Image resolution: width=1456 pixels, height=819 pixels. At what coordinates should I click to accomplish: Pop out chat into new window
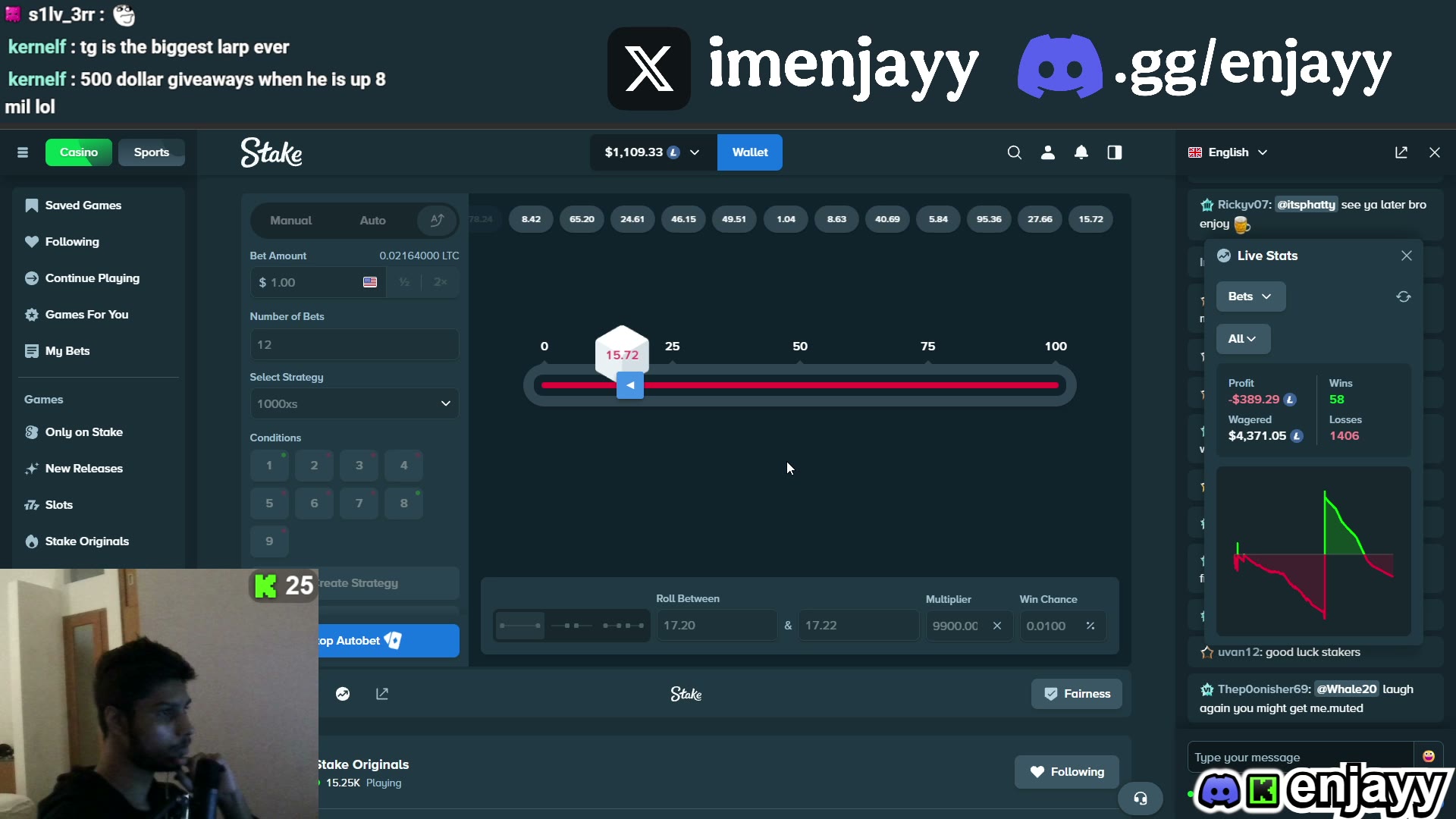click(1401, 152)
